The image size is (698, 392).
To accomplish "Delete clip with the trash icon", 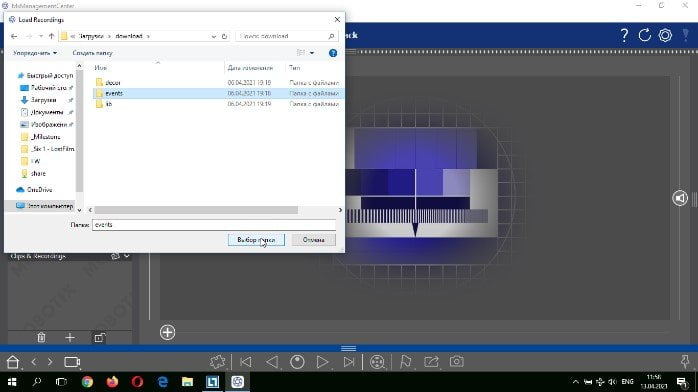I will [41, 338].
